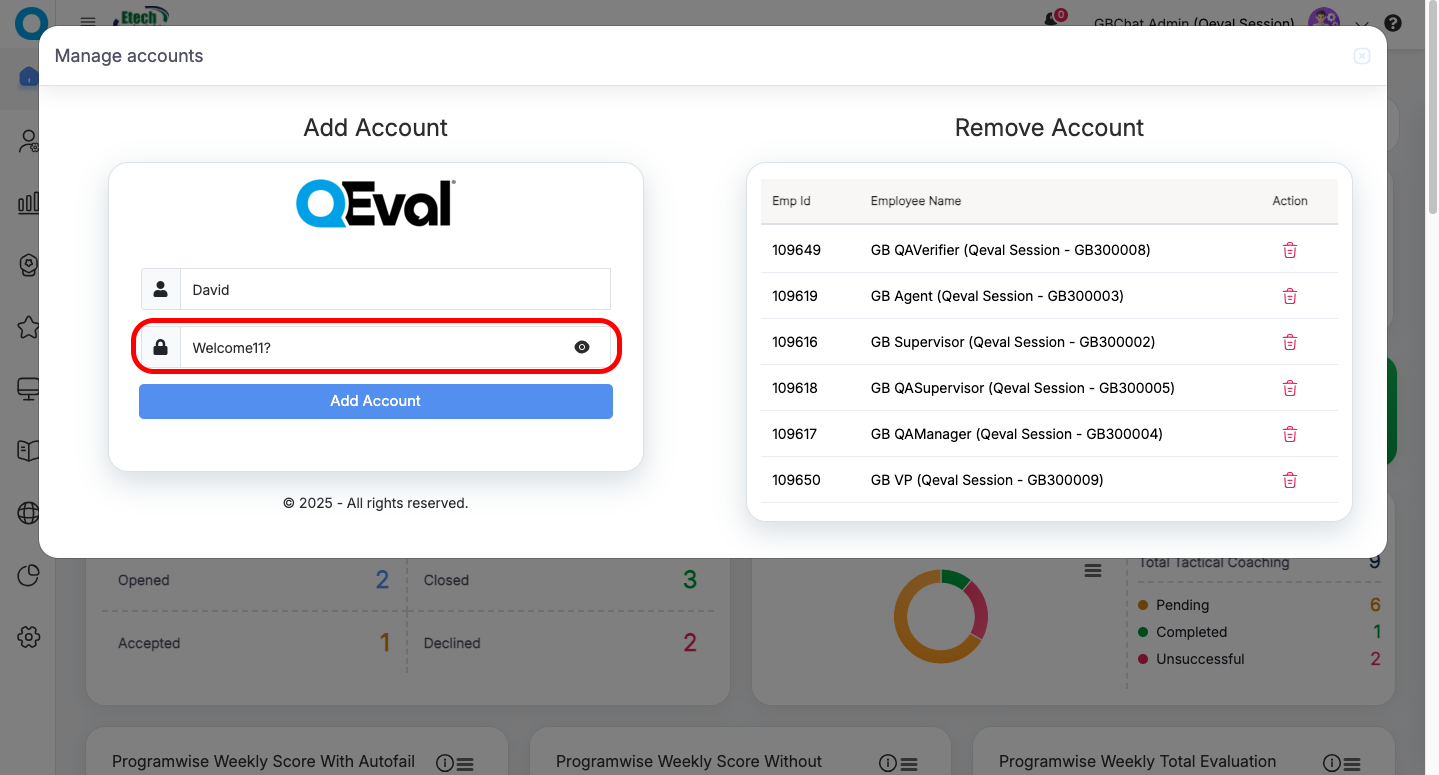The image size is (1439, 775).
Task: Open the favorites star sidebar icon
Action: coord(28,327)
